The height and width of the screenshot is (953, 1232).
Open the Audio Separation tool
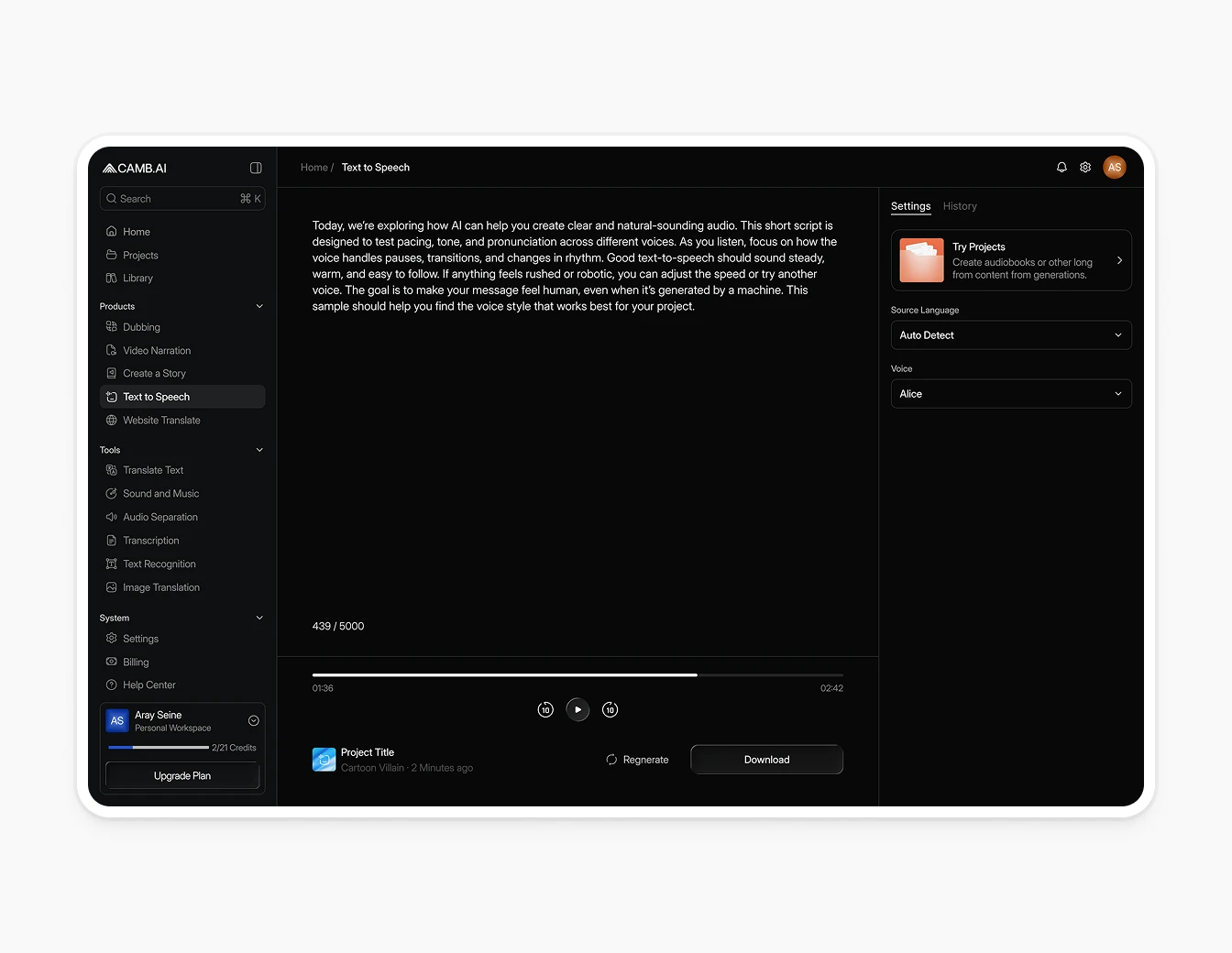160,517
